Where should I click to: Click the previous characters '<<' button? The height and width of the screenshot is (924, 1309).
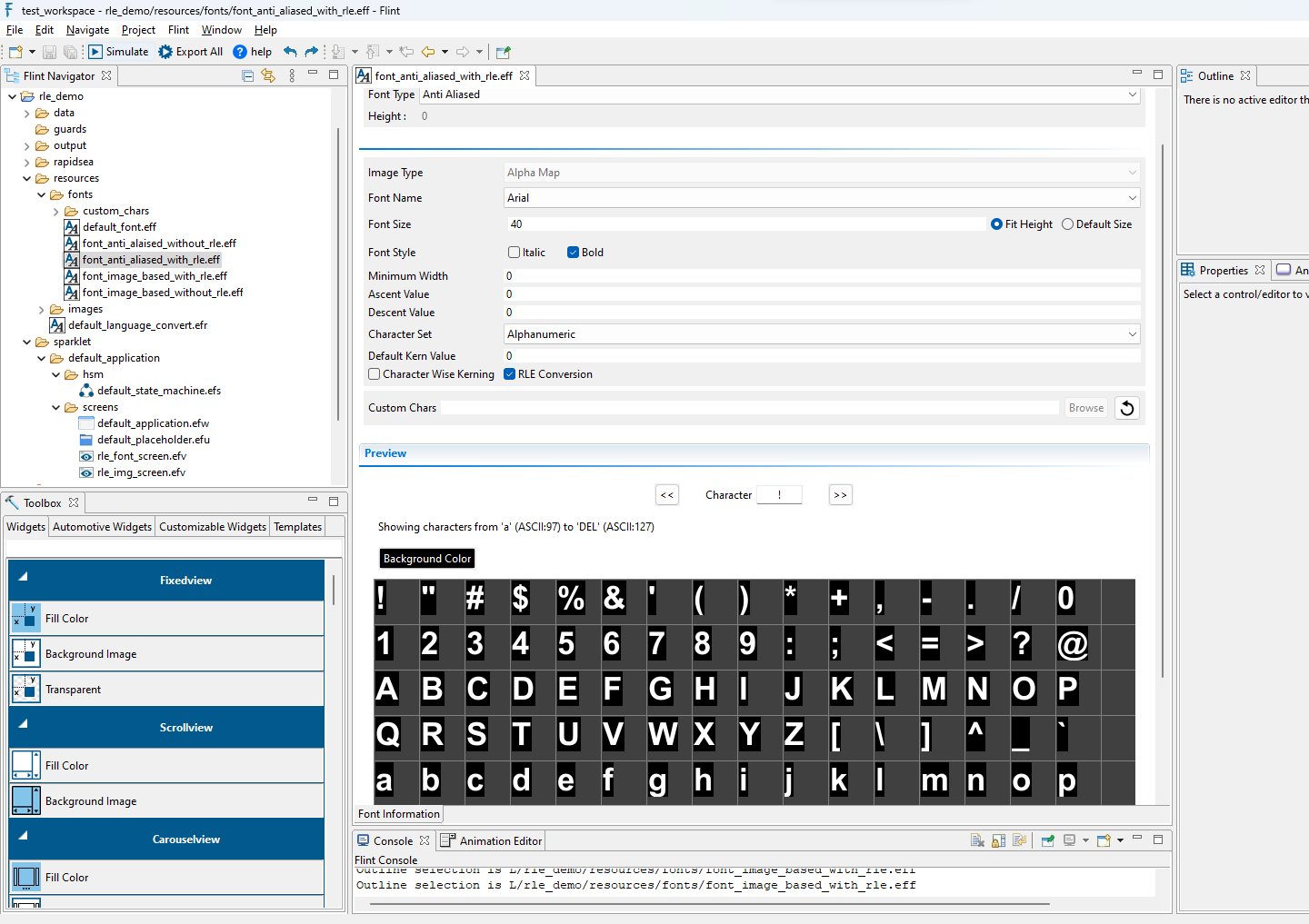pos(667,495)
